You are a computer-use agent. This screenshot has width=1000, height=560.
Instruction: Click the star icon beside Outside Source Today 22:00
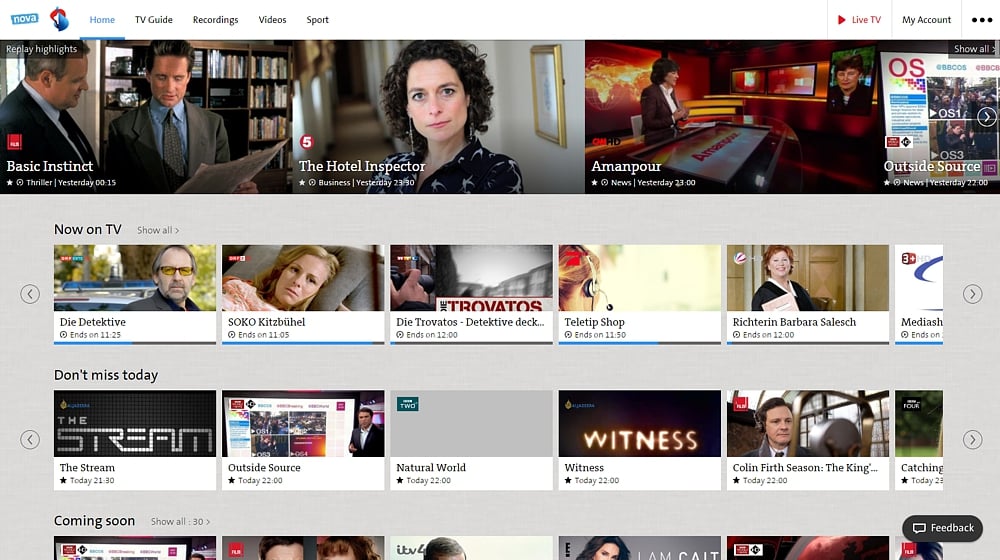pos(232,480)
